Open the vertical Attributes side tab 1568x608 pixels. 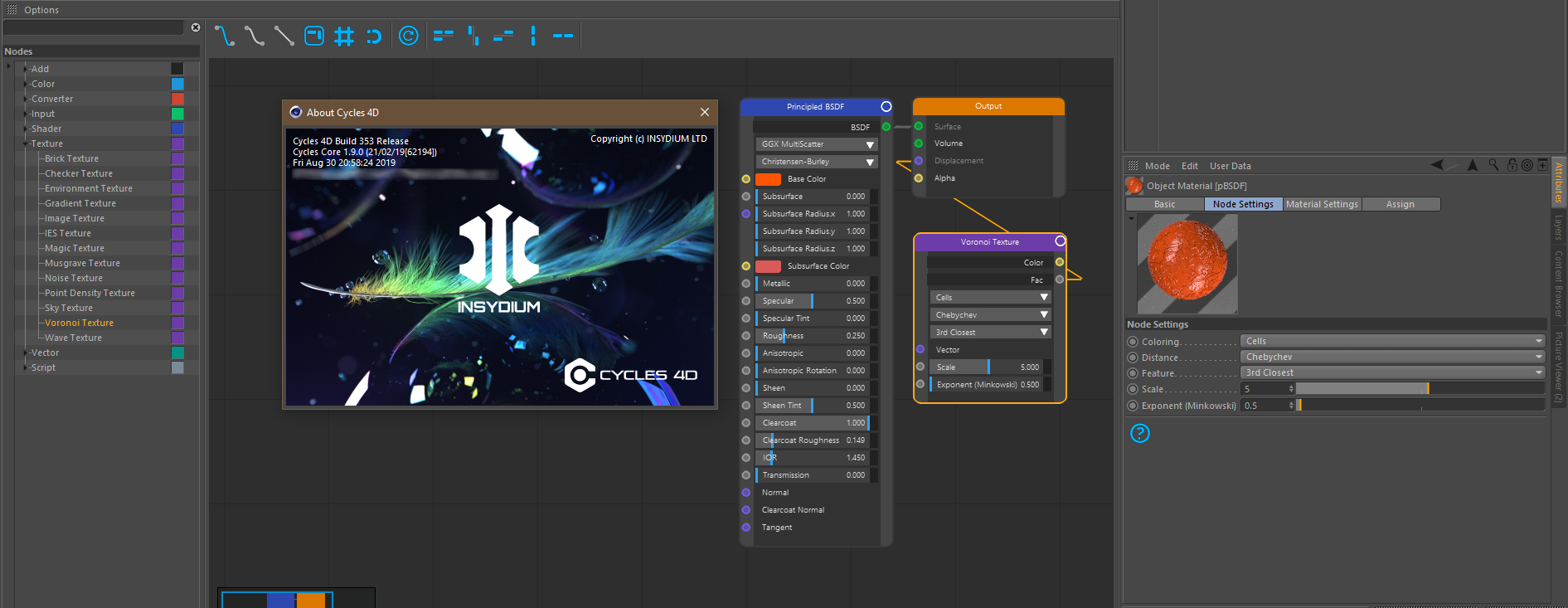(x=1559, y=182)
